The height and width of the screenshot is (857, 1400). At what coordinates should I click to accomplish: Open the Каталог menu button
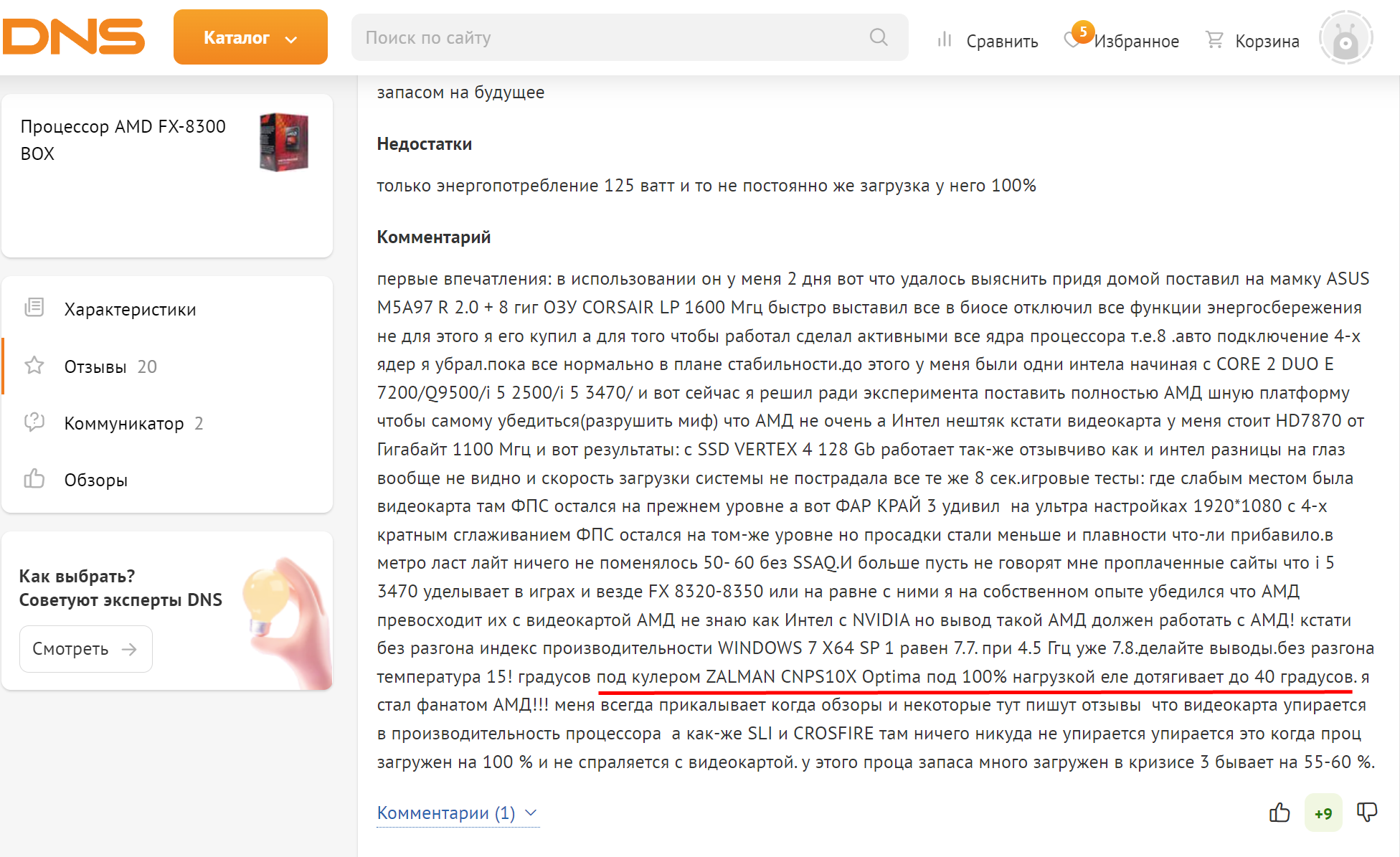click(250, 37)
